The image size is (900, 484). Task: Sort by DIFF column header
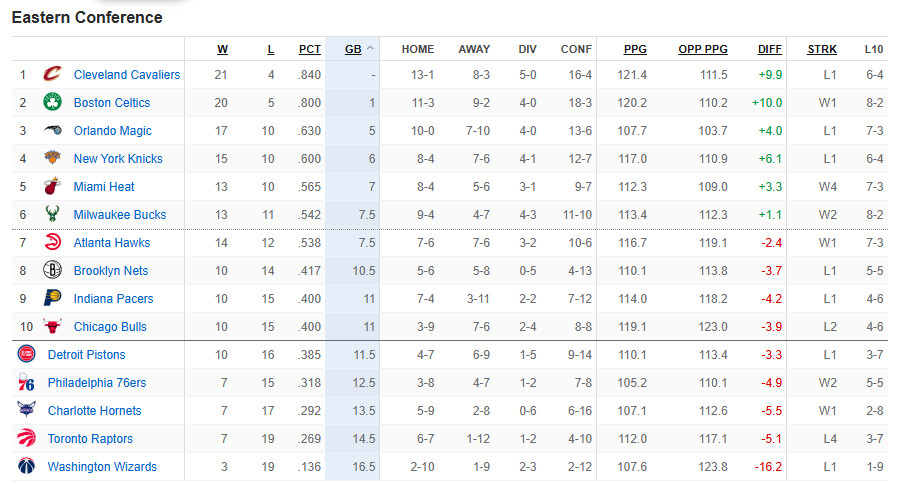coord(769,49)
